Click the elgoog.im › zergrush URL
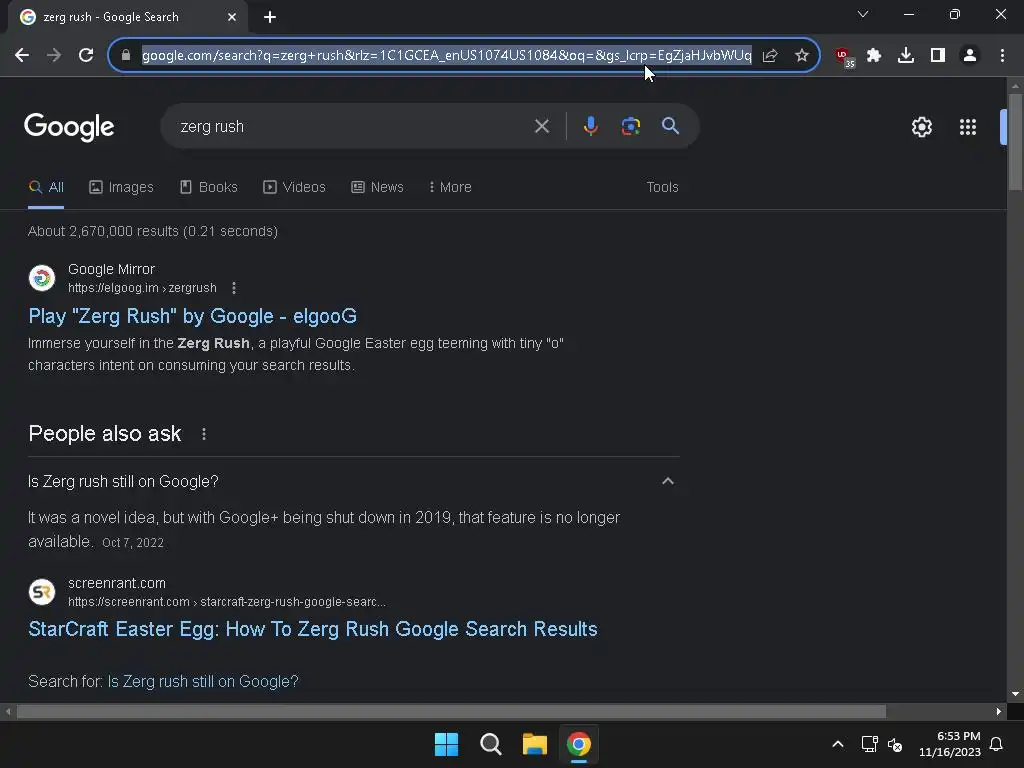 [142, 288]
